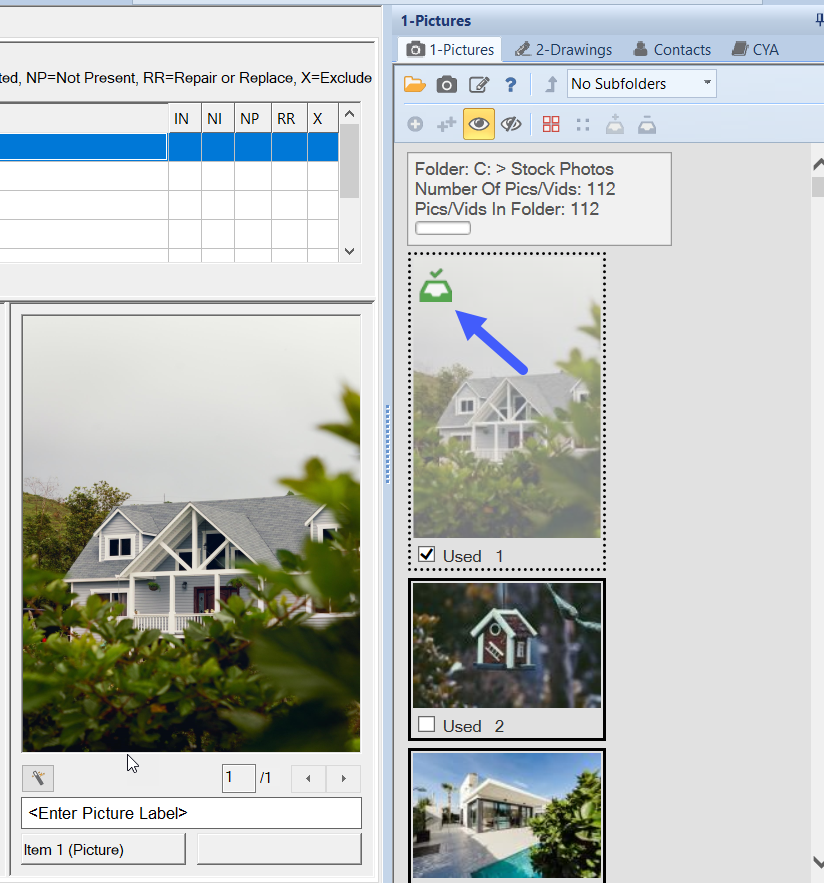Toggle the highlighted eye show-pictures button
The image size is (824, 883).
(x=479, y=124)
